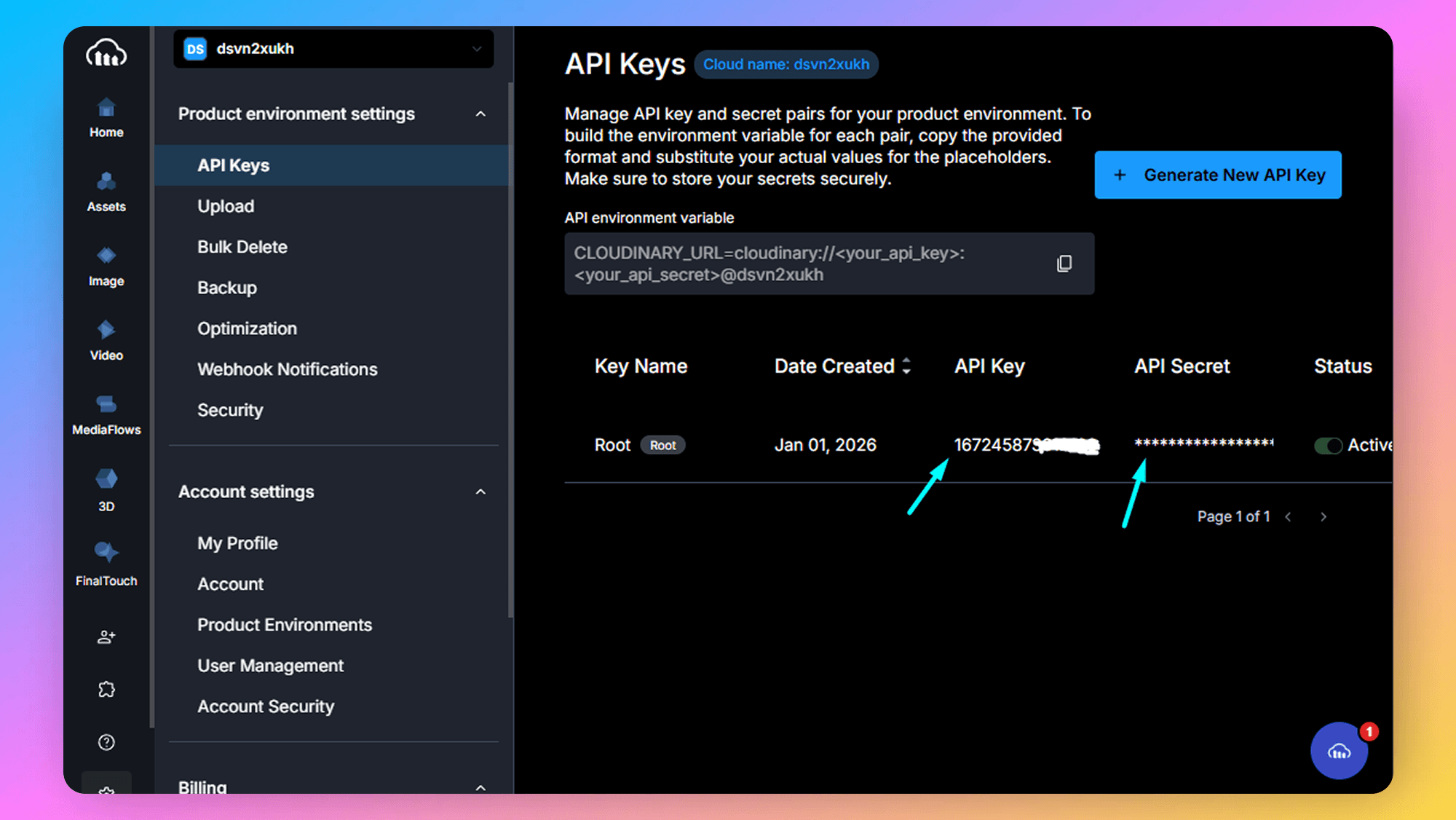Collapse Product environment settings section
1456x820 pixels.
click(x=480, y=114)
